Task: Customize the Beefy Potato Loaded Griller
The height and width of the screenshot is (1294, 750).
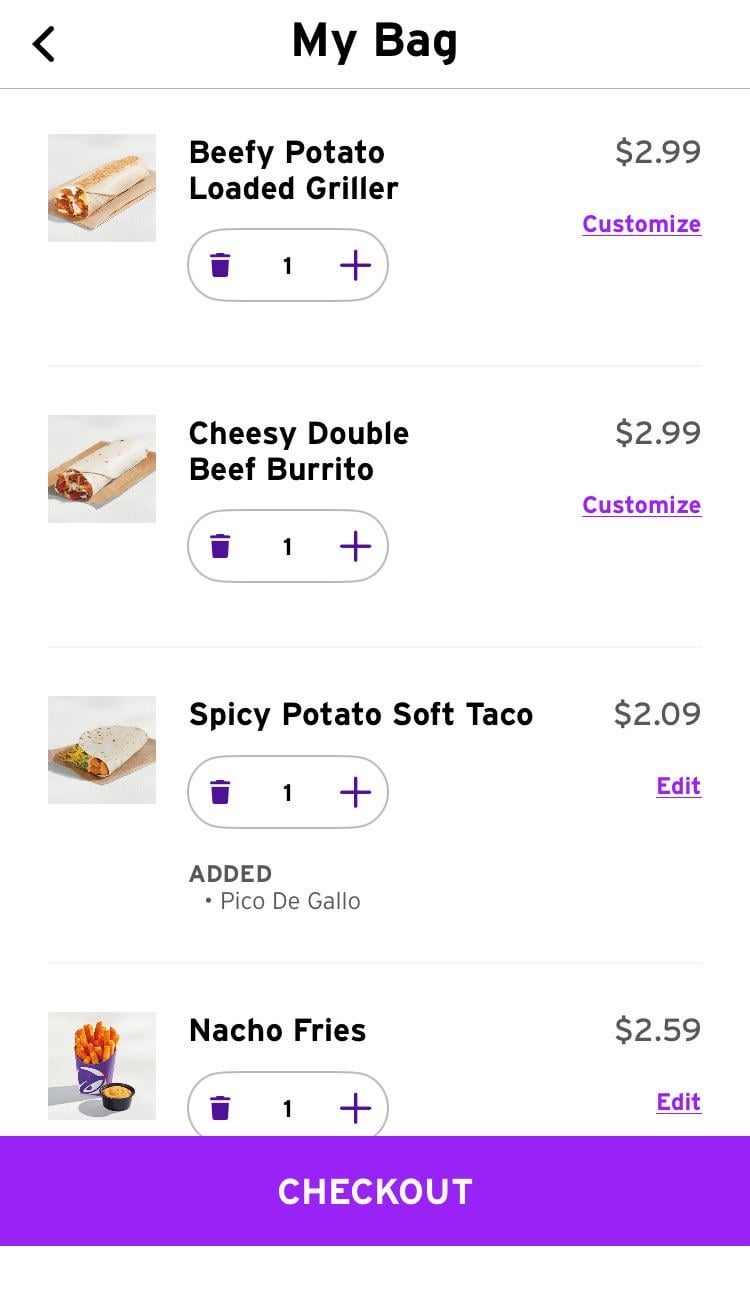Action: click(x=641, y=224)
